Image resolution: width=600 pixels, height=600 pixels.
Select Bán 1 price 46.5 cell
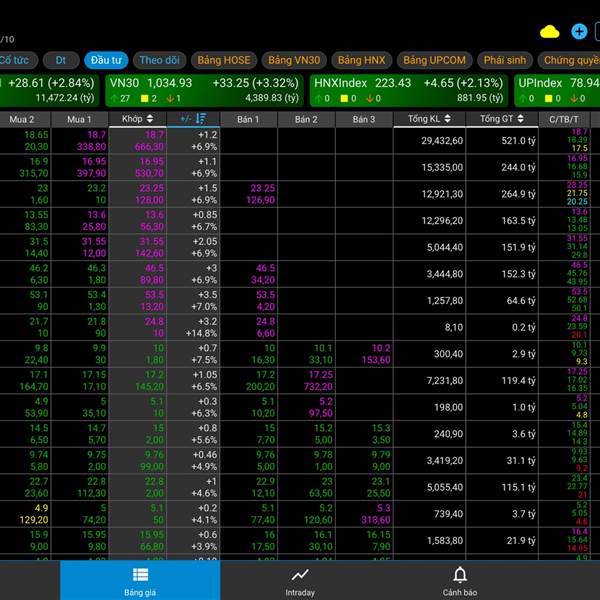pos(266,268)
